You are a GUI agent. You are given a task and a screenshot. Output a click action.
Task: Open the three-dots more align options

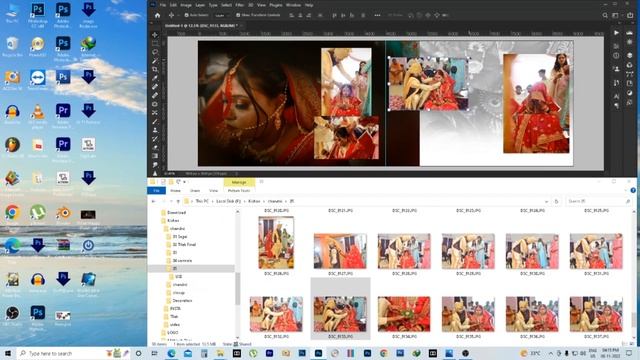tap(377, 15)
